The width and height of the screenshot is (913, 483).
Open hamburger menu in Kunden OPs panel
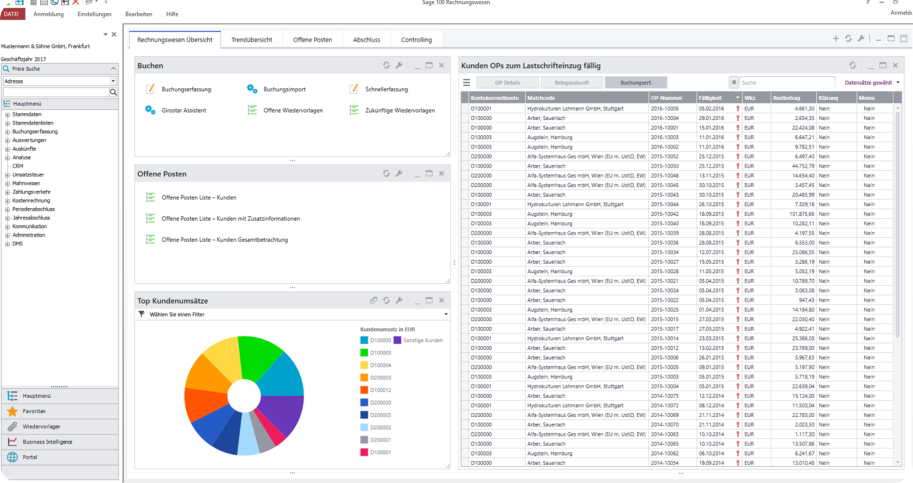[x=466, y=83]
